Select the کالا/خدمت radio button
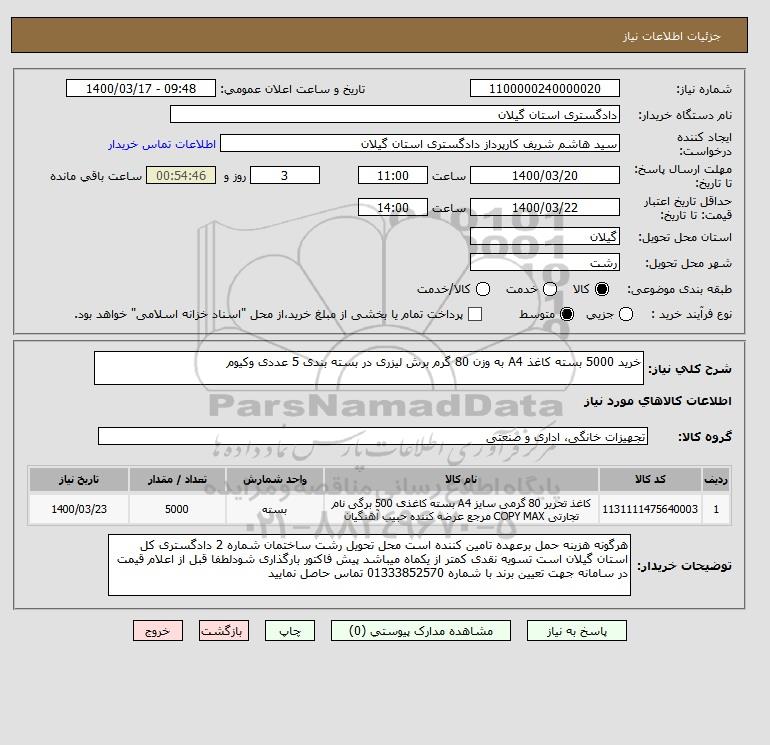Image resolution: width=770 pixels, height=745 pixels. coord(483,289)
